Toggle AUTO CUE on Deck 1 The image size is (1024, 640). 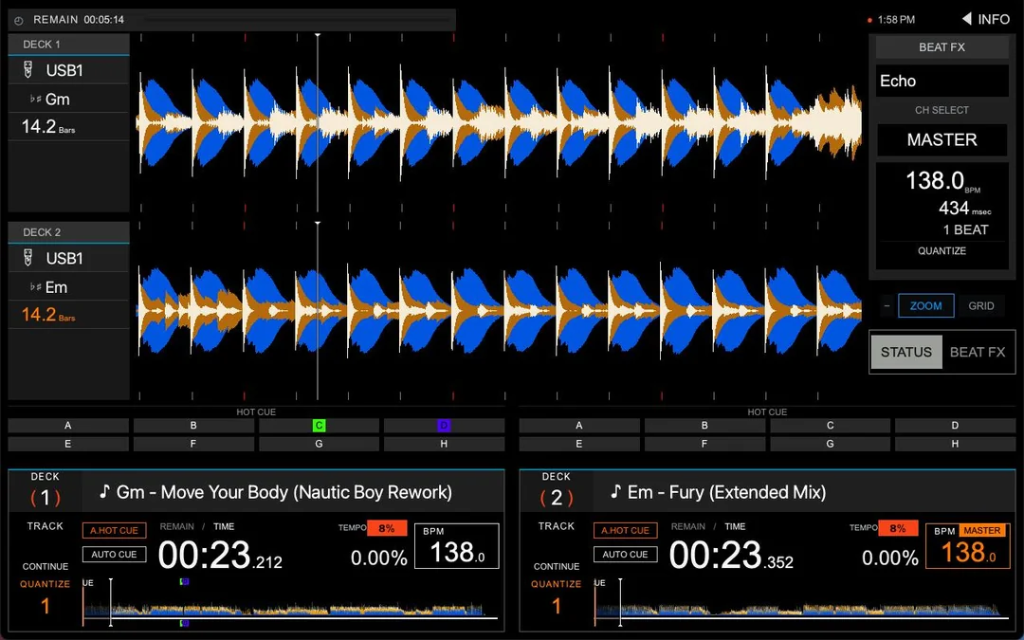click(114, 554)
